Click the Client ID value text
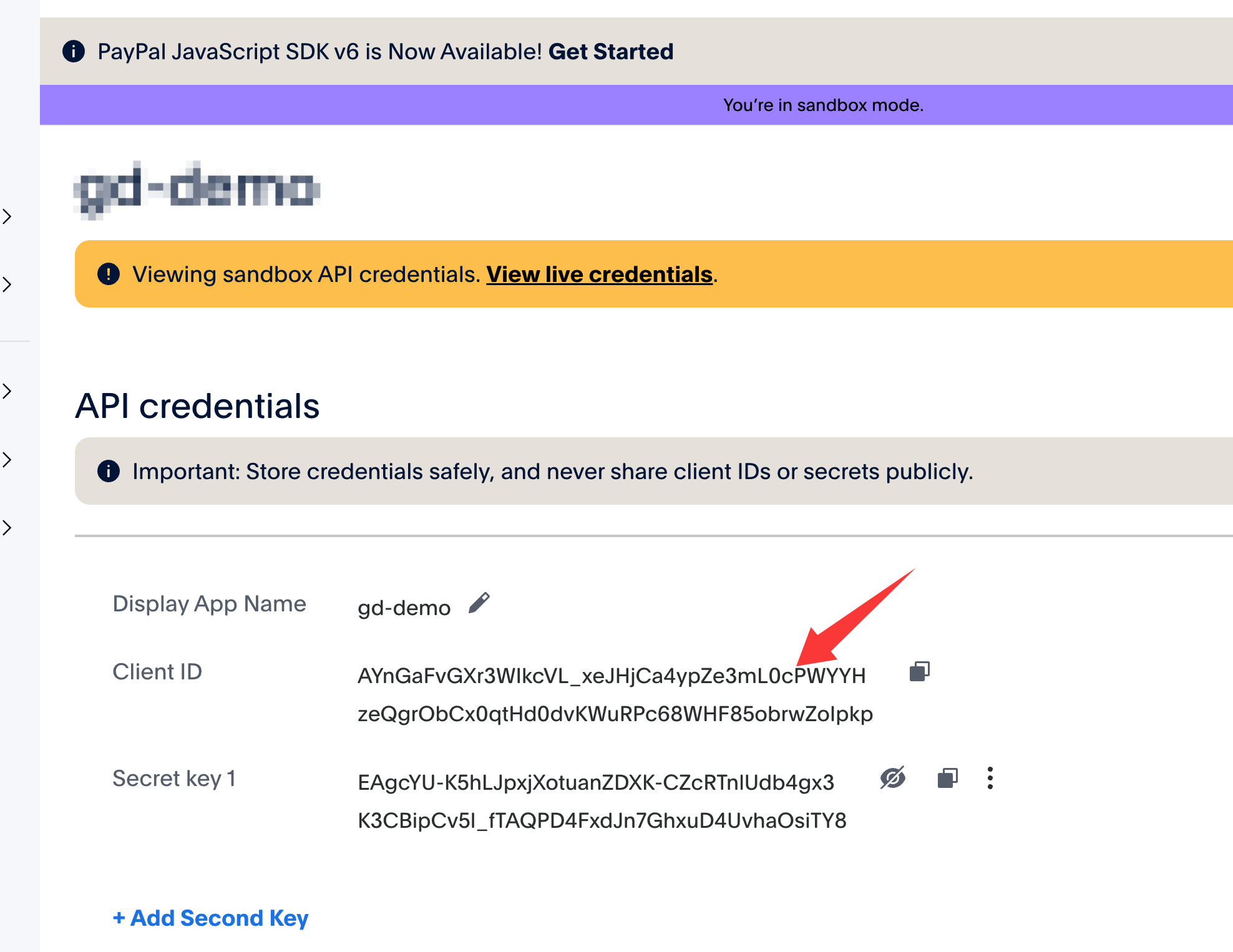Image resolution: width=1233 pixels, height=952 pixels. tap(614, 694)
